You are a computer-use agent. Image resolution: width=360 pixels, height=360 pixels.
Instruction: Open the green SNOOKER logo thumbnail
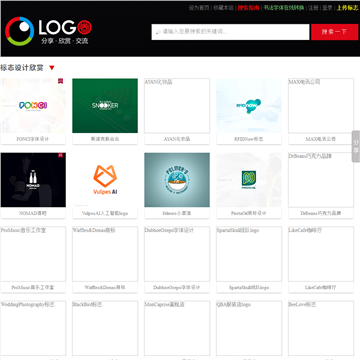pyautogui.click(x=105, y=106)
